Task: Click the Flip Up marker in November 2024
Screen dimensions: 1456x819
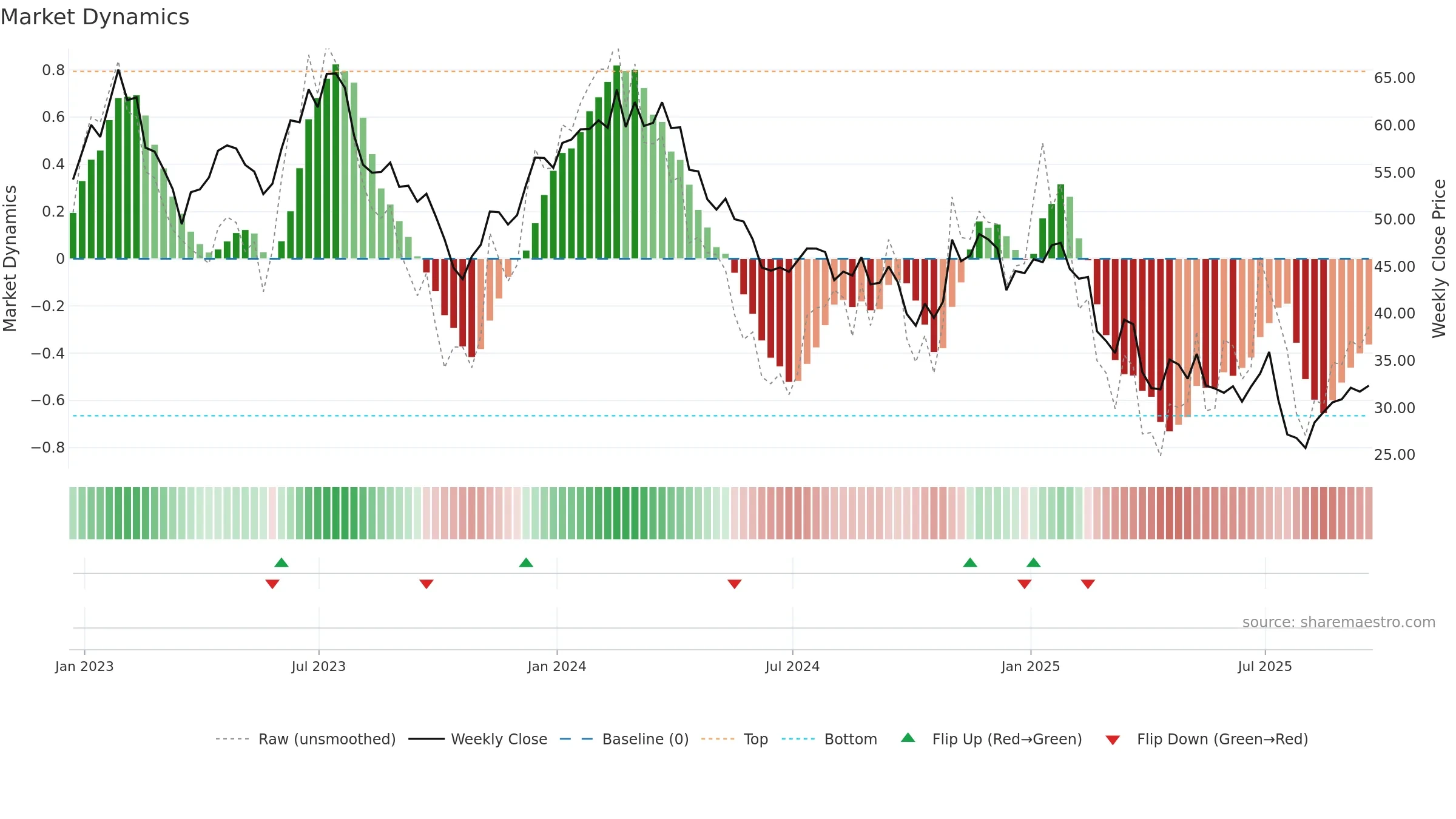Action: (x=970, y=562)
